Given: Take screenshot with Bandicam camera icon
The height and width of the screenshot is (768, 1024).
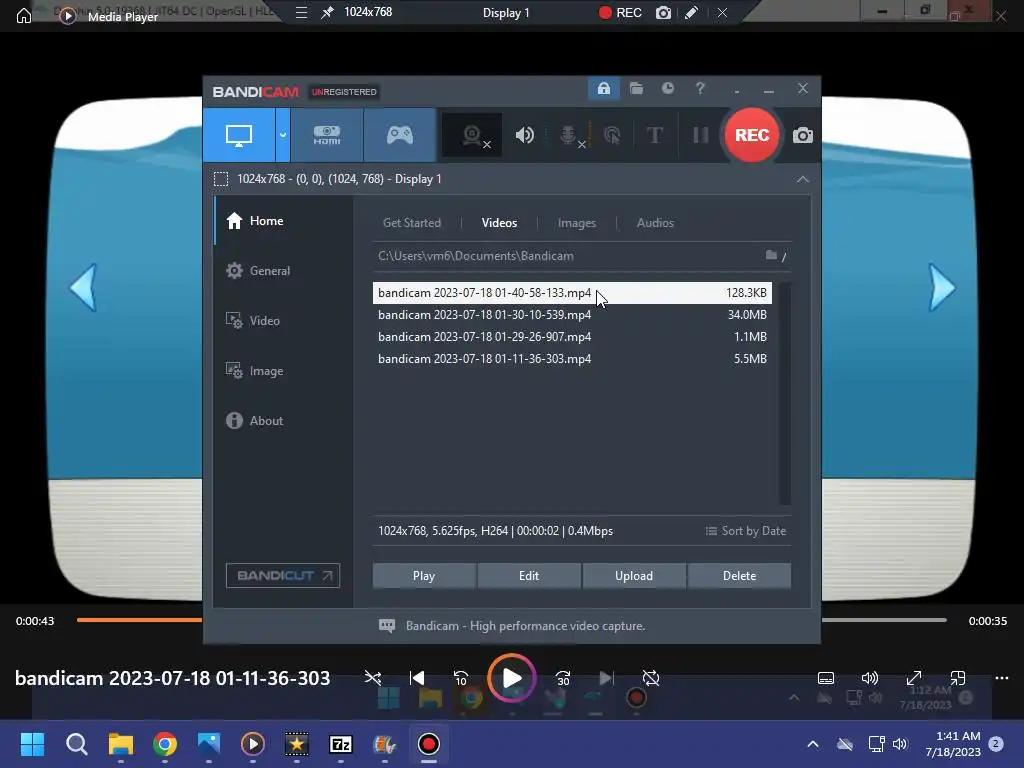Looking at the screenshot, I should 803,135.
